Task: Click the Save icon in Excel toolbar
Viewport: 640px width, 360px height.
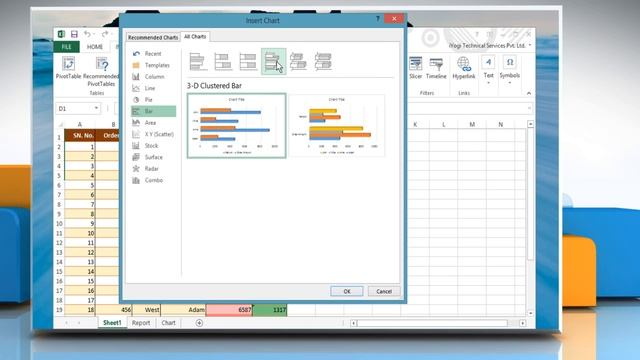Action: click(x=74, y=34)
